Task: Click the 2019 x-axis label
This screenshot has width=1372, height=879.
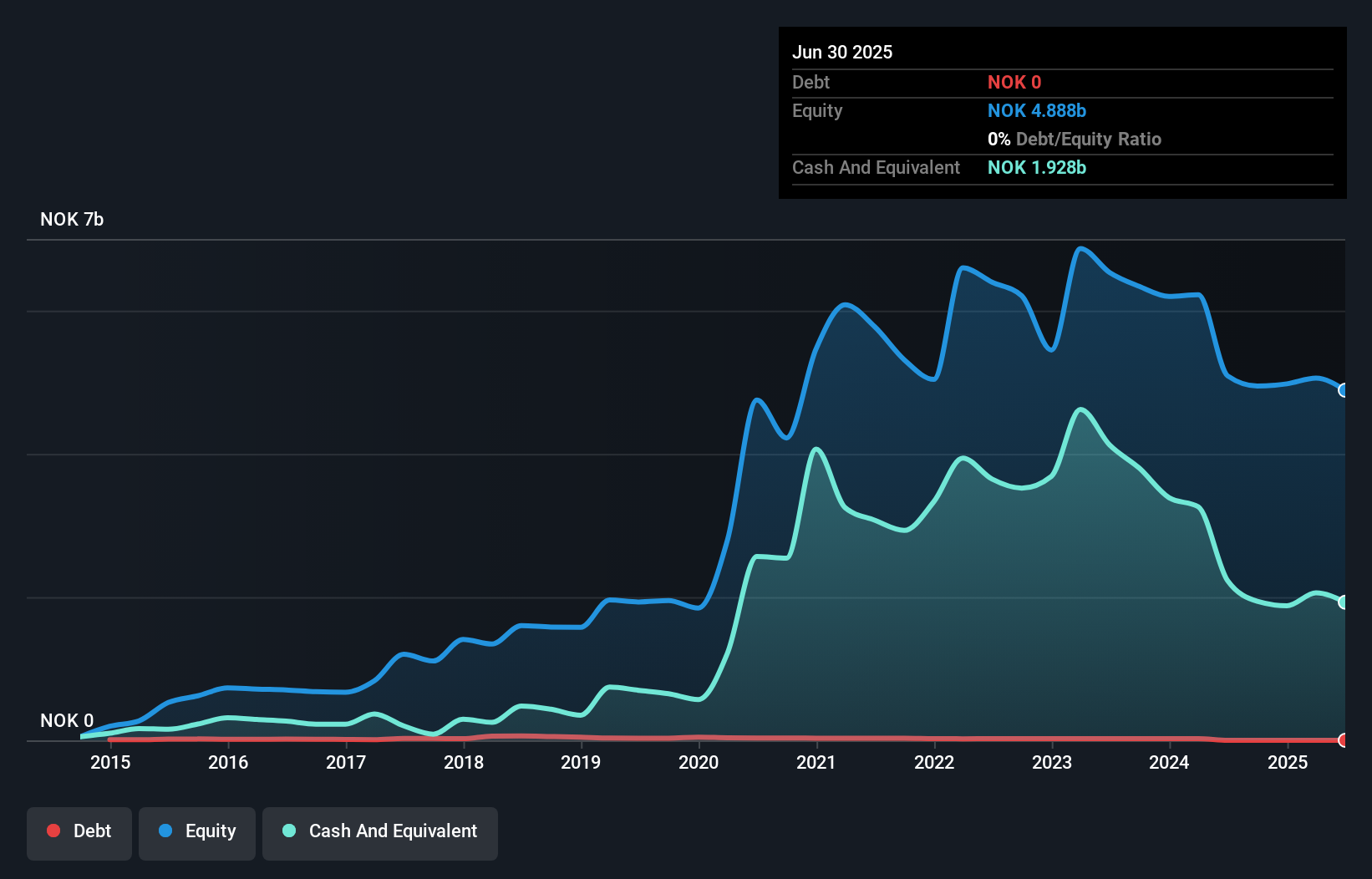Action: [581, 762]
